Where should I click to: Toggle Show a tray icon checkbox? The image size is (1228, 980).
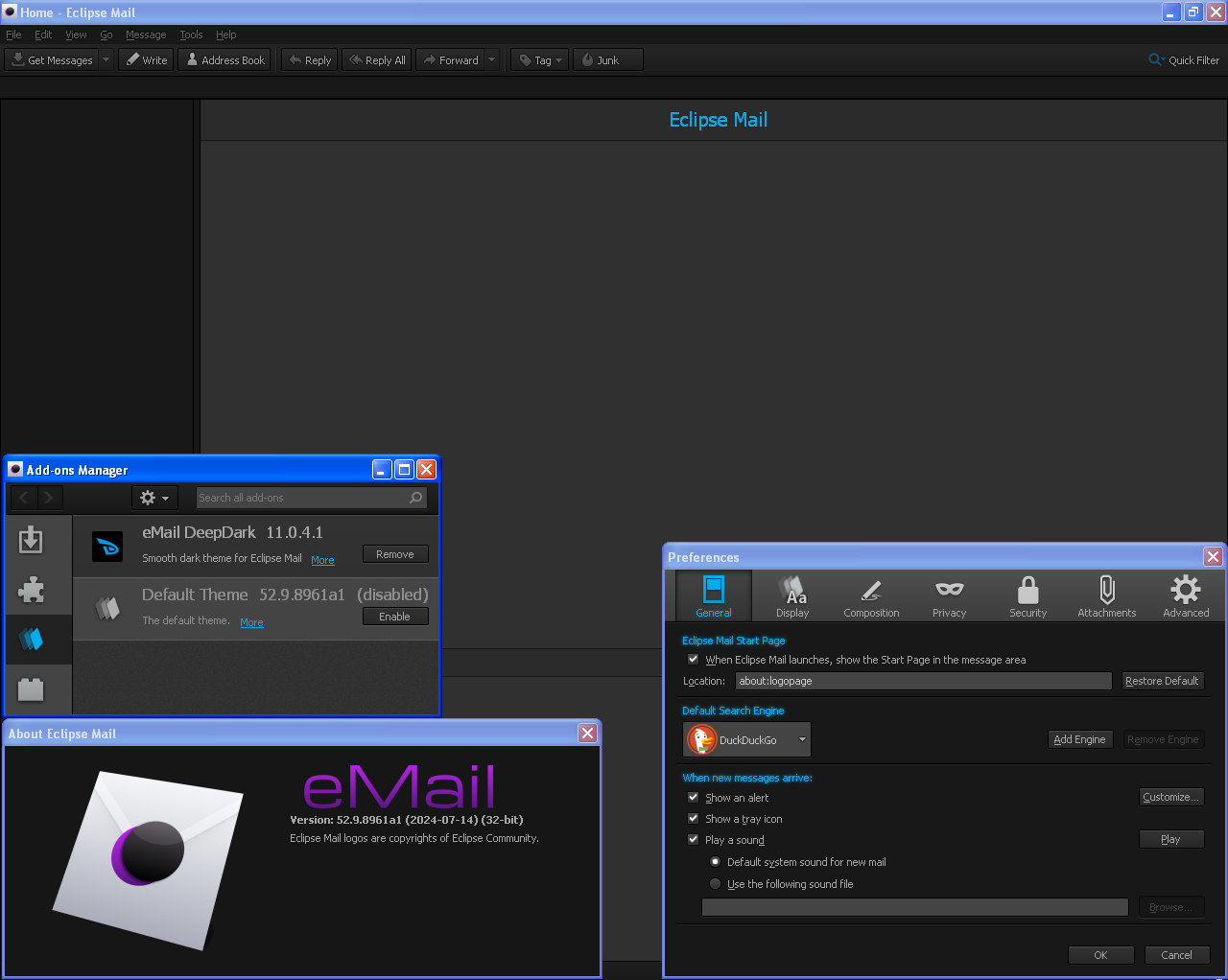(x=693, y=819)
